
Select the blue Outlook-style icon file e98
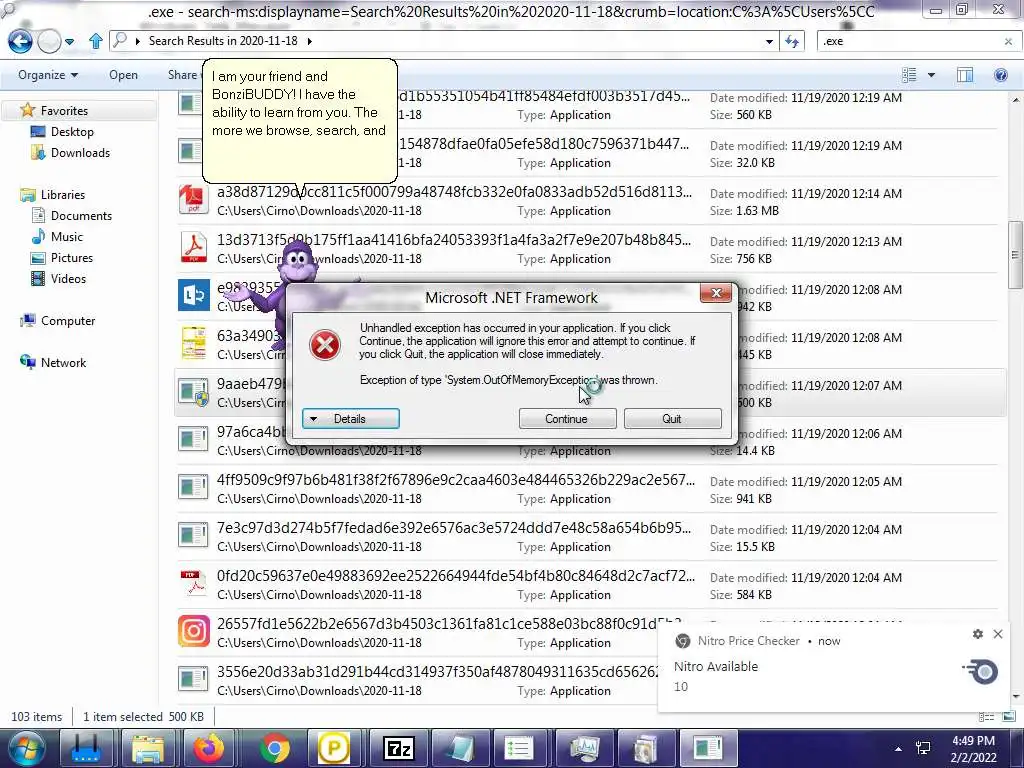(x=193, y=295)
